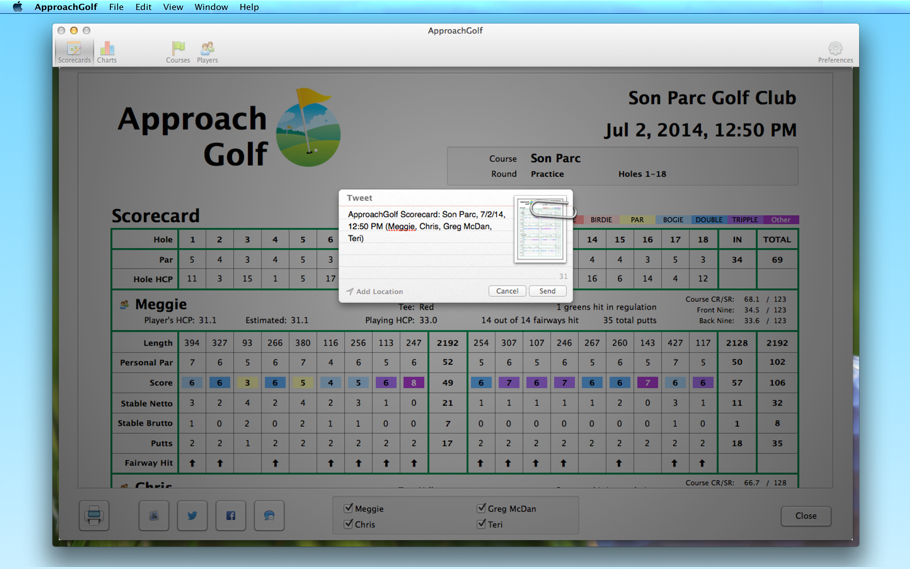Viewport: 910px width, 569px height.
Task: Uncheck the Teri checkbox
Action: click(481, 524)
